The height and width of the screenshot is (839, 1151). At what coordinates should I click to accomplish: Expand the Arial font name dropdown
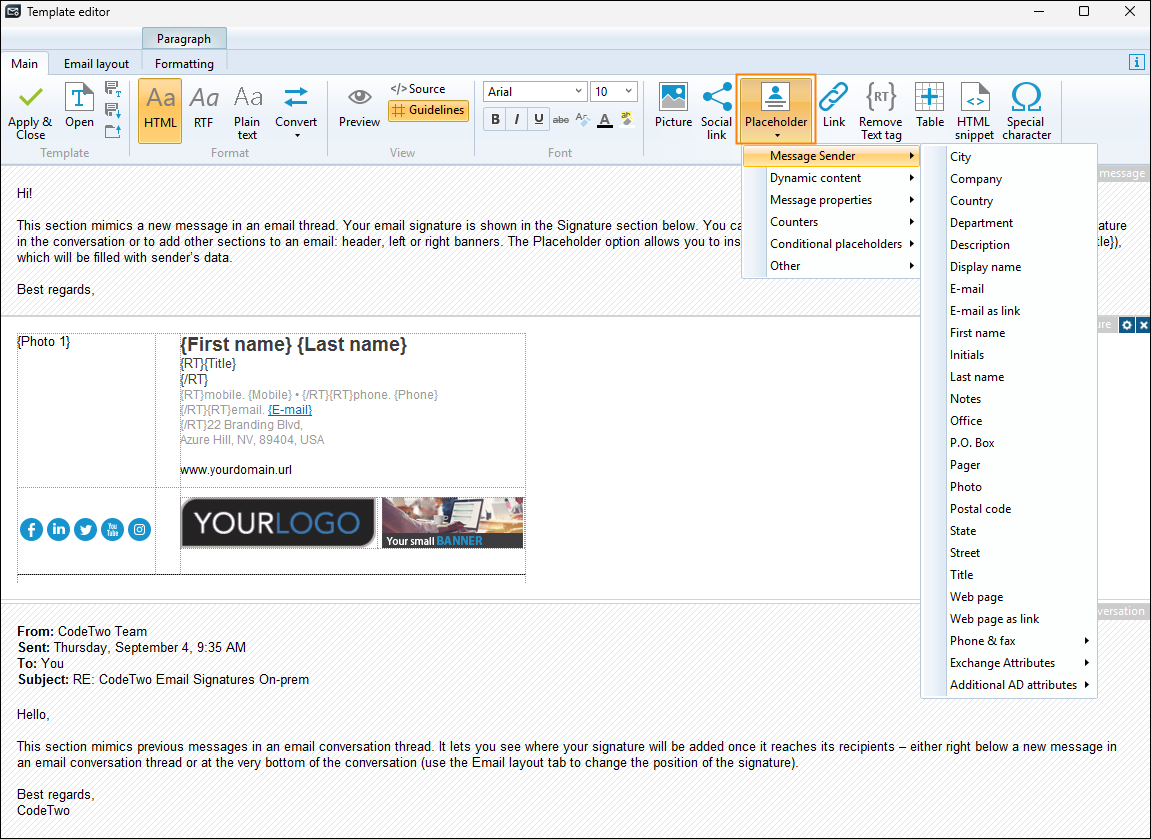(578, 91)
